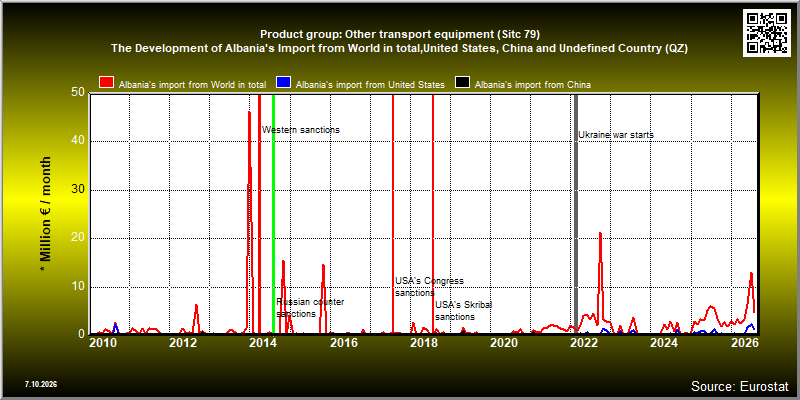Click the x-axis label 2014
800x400 pixels.
pyautogui.click(x=263, y=343)
